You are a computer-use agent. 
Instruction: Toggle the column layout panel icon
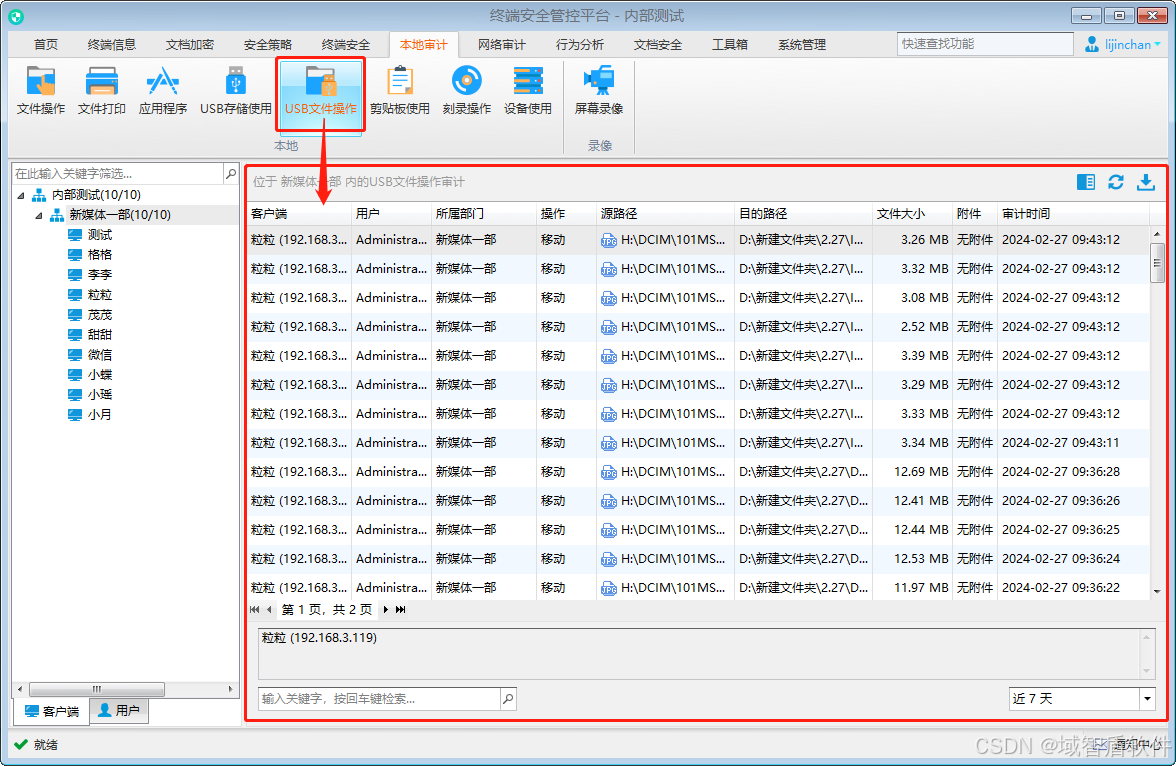coord(1085,182)
